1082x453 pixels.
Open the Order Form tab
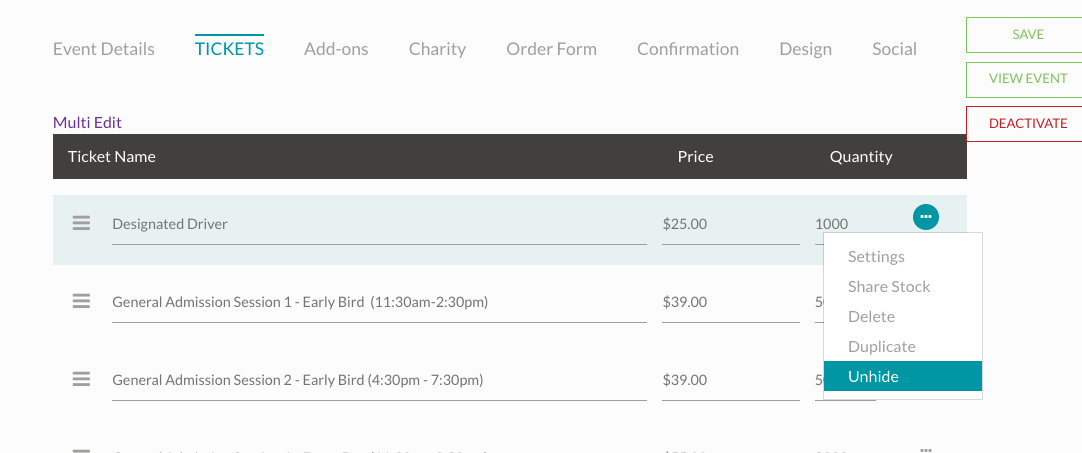(551, 49)
